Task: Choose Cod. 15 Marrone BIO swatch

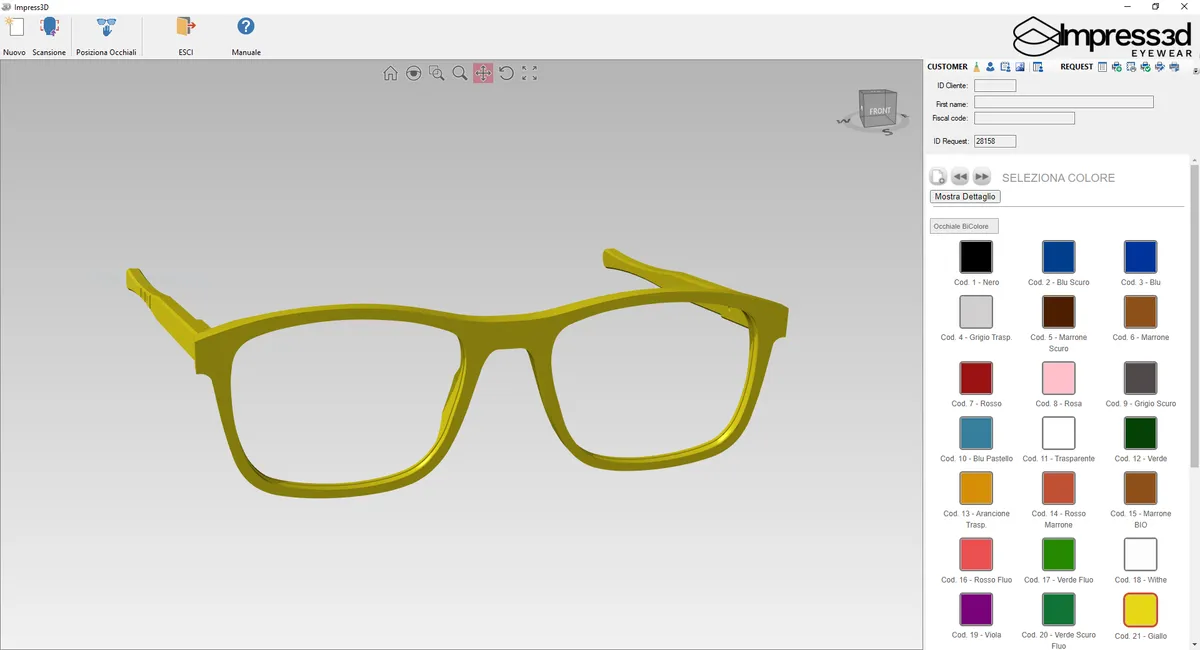Action: click(1140, 488)
